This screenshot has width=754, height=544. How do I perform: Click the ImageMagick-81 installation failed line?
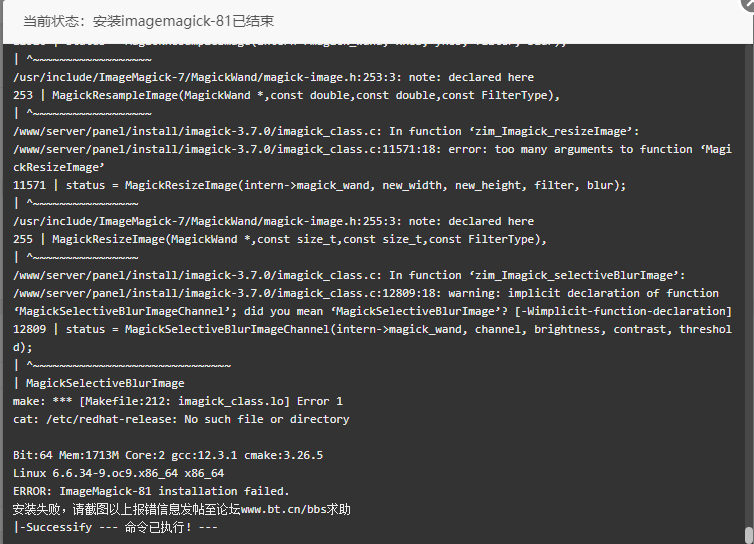(151, 491)
